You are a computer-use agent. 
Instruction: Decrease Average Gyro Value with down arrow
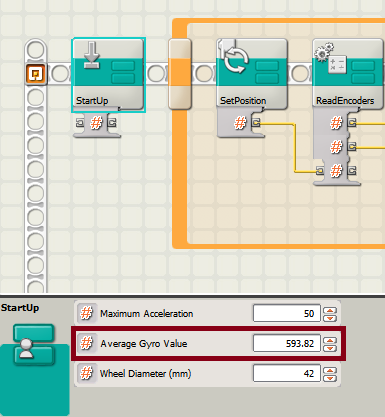330,348
